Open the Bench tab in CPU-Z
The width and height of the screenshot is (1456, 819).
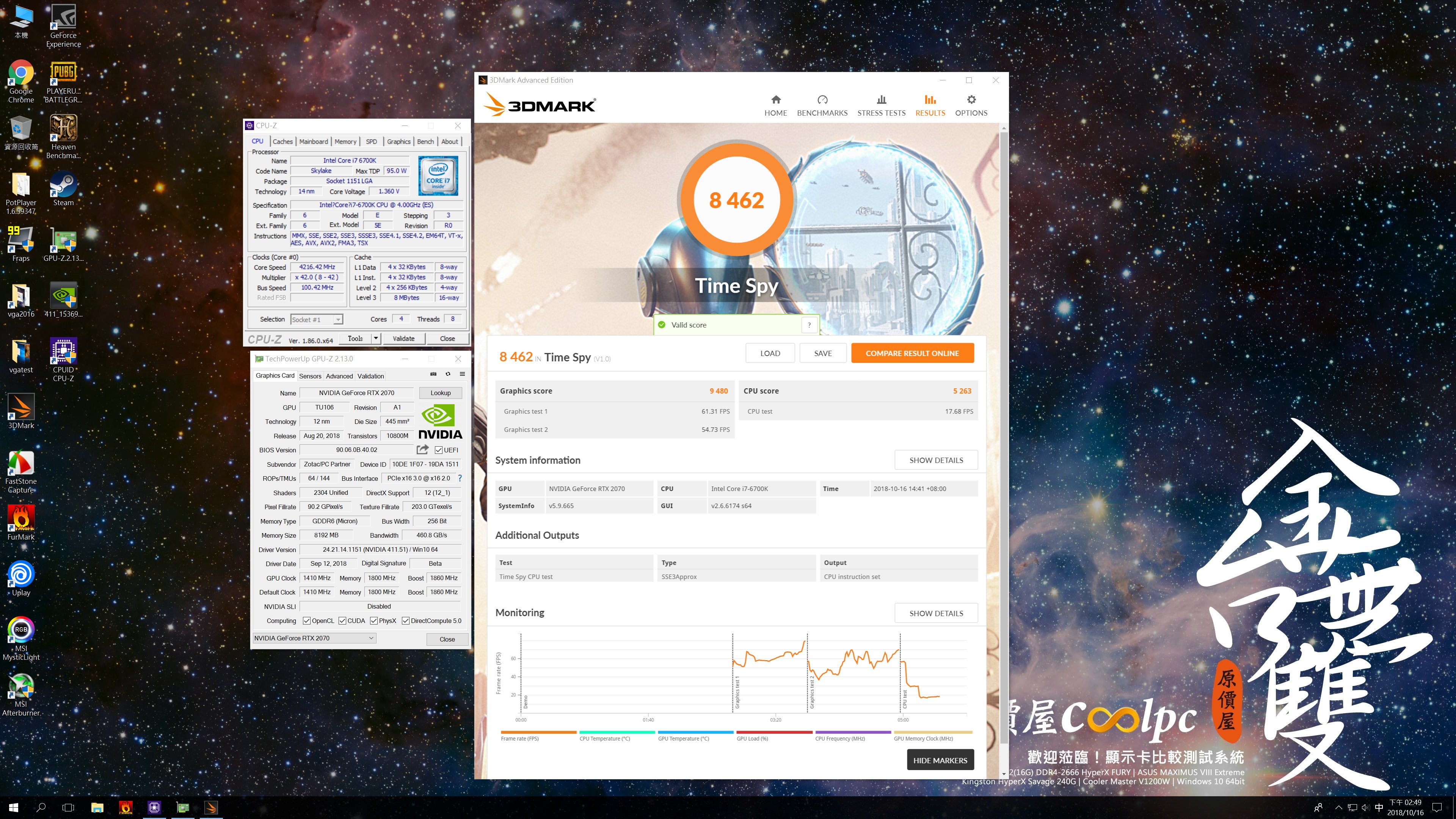pos(425,141)
